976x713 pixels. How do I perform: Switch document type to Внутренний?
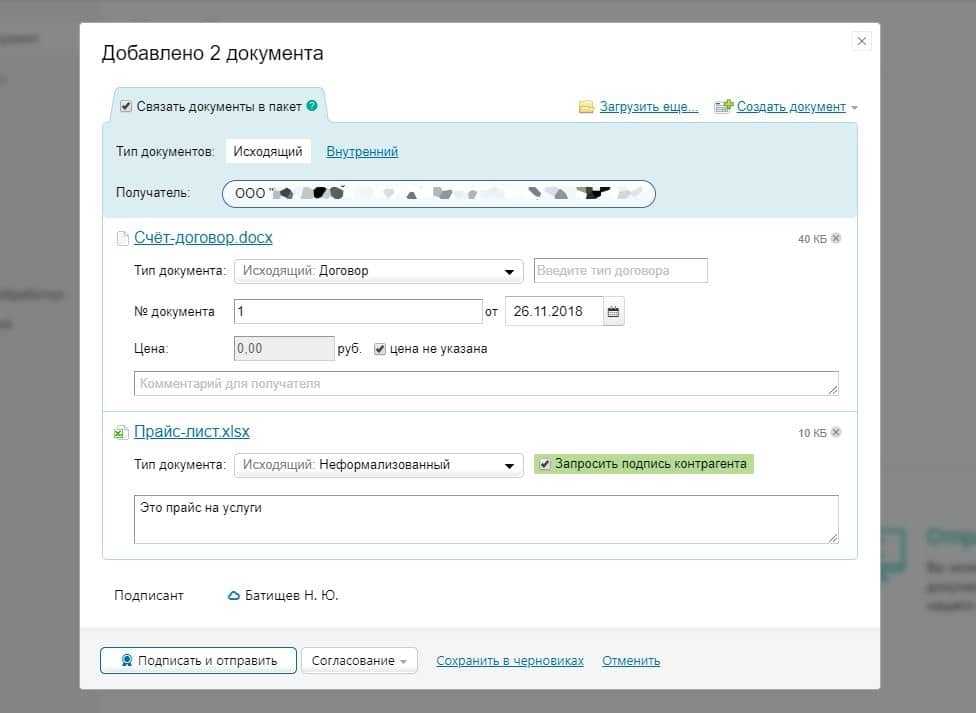362,152
